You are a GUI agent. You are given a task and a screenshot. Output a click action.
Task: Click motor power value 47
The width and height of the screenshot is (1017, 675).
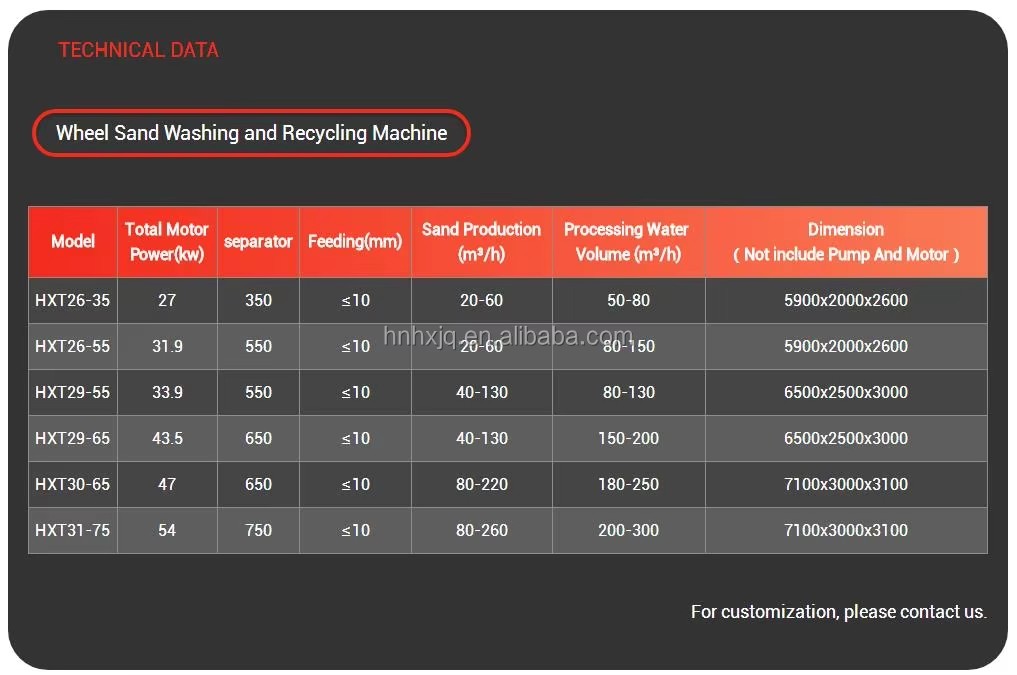167,484
